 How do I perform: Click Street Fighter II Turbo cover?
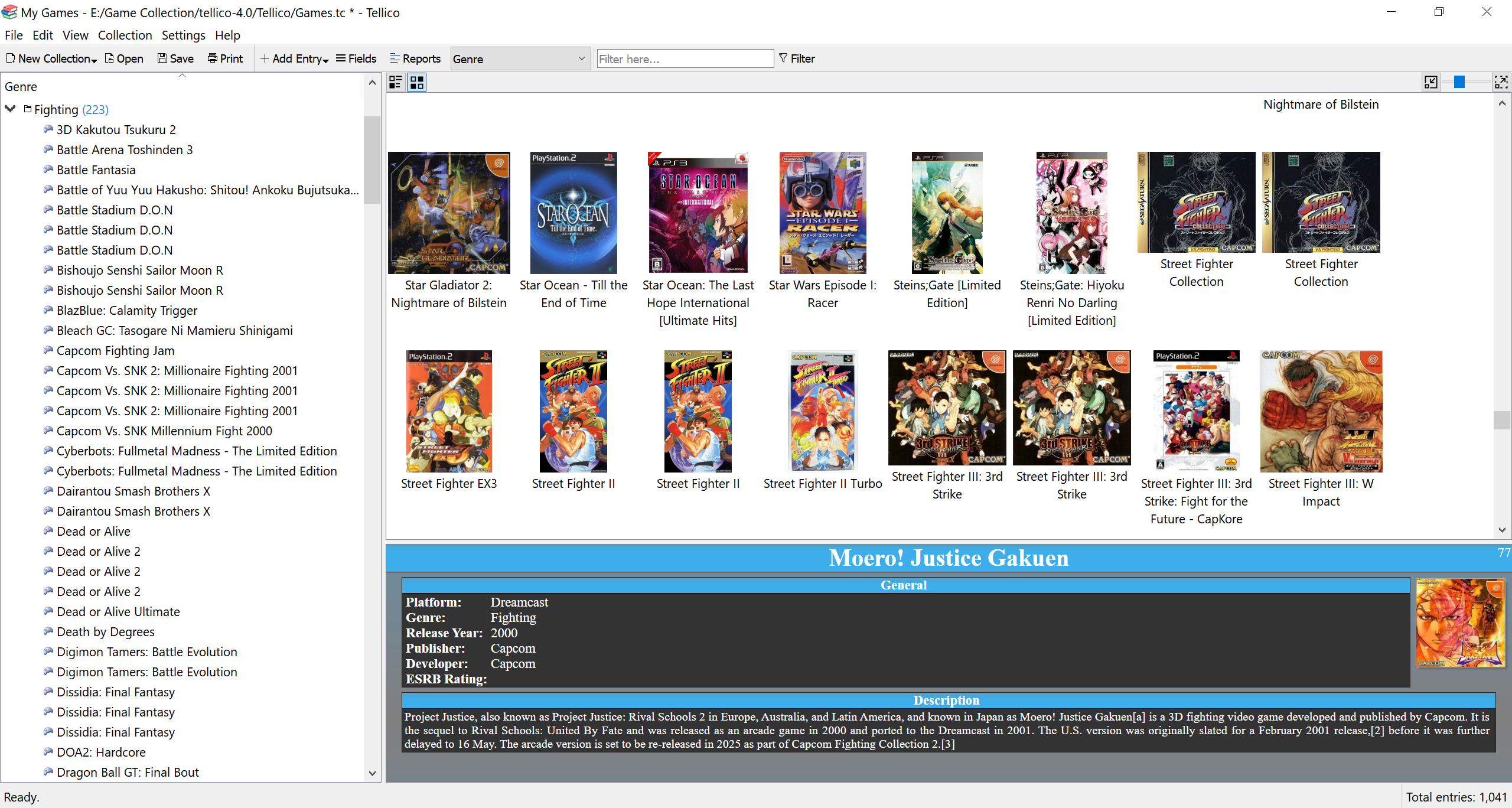click(823, 411)
